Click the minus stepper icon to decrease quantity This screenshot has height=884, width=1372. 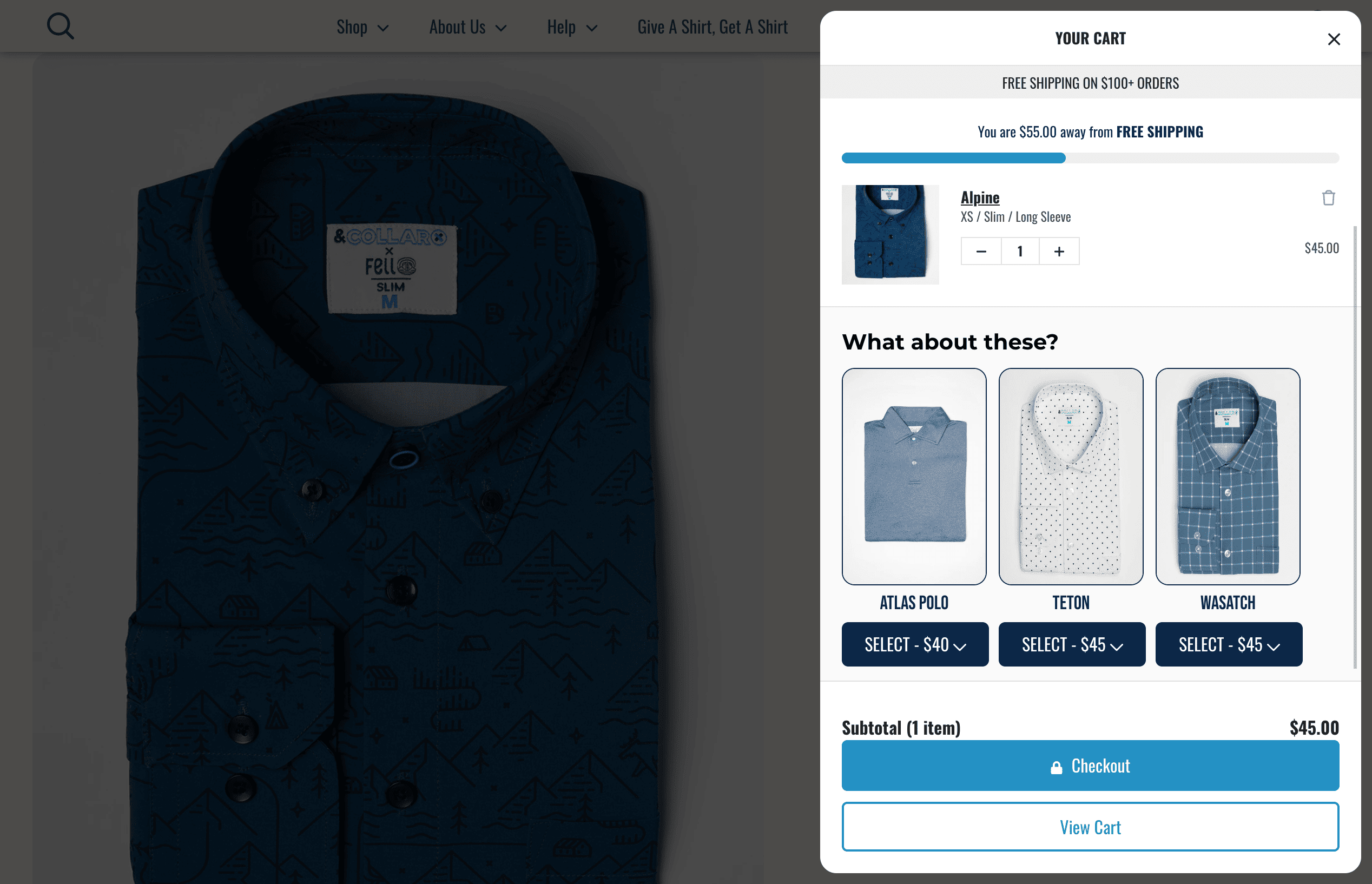click(x=981, y=251)
